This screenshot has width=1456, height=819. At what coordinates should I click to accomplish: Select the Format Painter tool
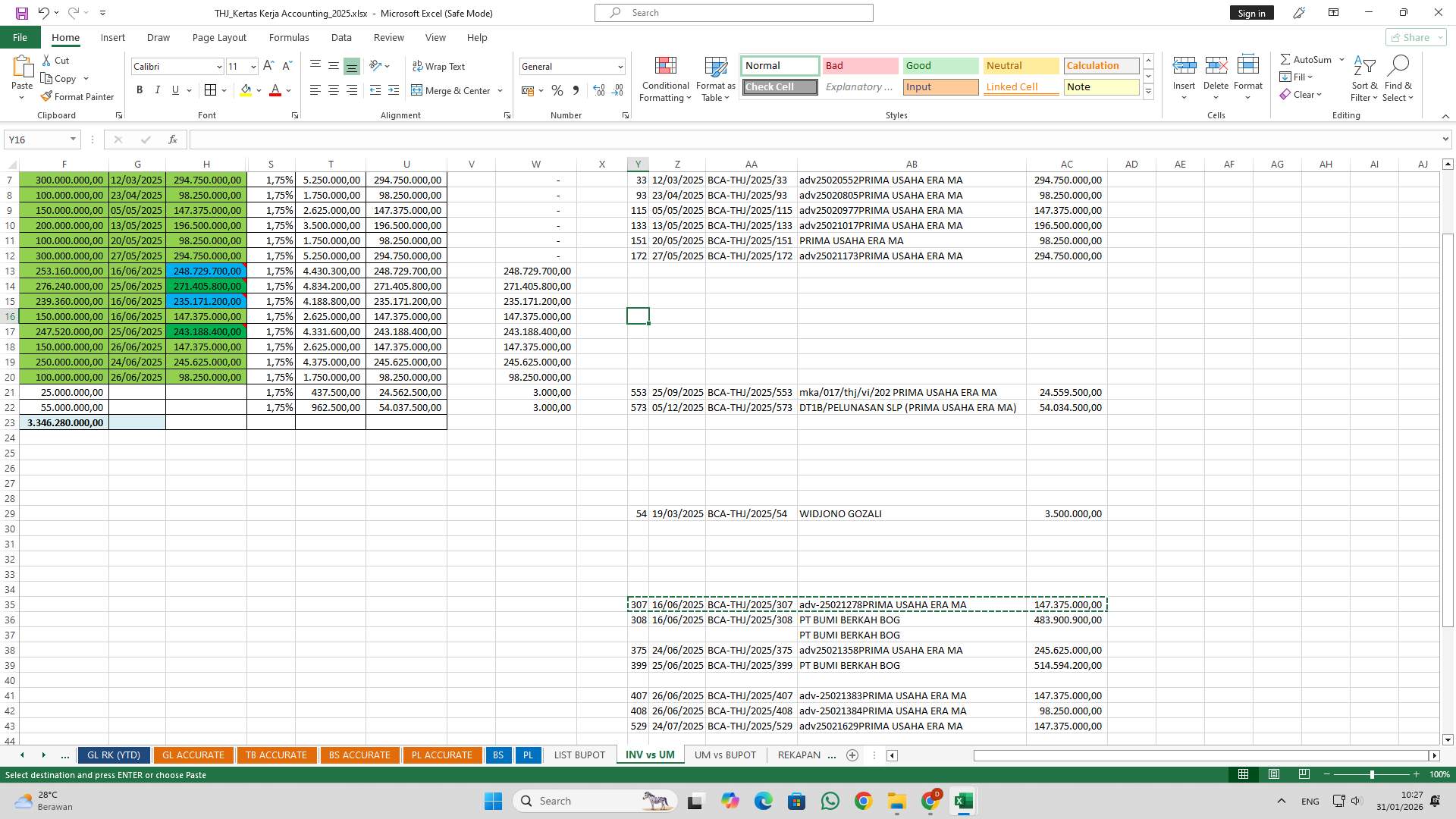[x=78, y=96]
